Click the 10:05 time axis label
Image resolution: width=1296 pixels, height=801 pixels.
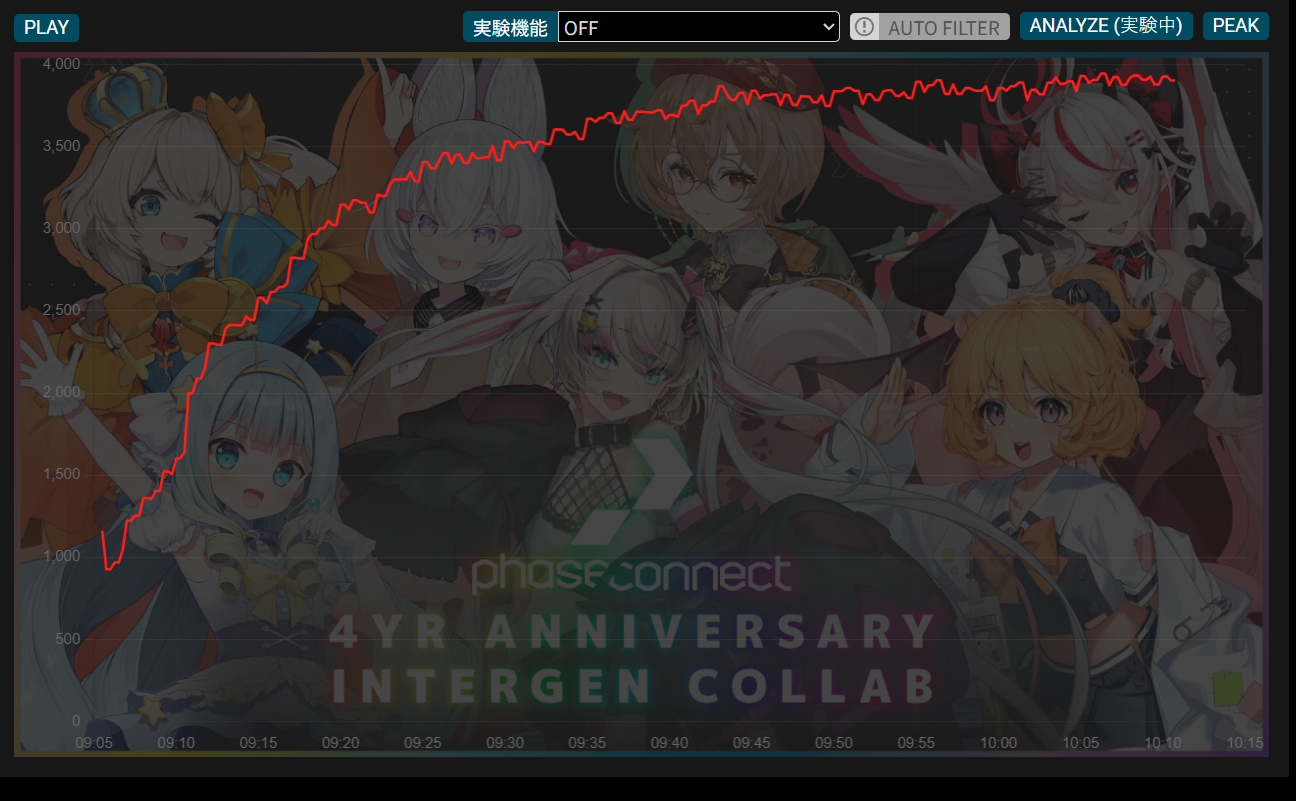tap(1080, 743)
